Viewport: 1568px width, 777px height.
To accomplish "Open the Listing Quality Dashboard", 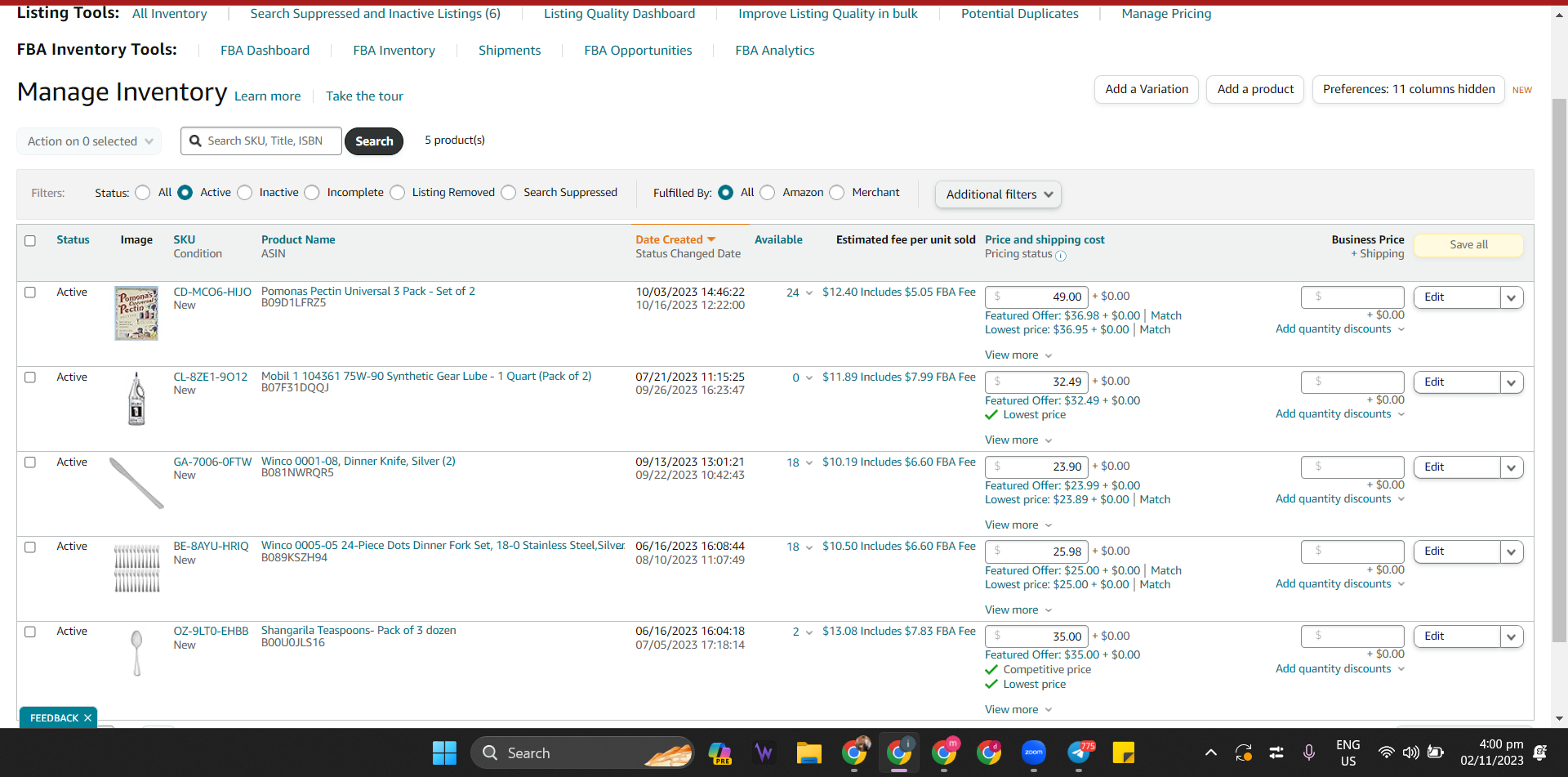I will click(x=620, y=14).
